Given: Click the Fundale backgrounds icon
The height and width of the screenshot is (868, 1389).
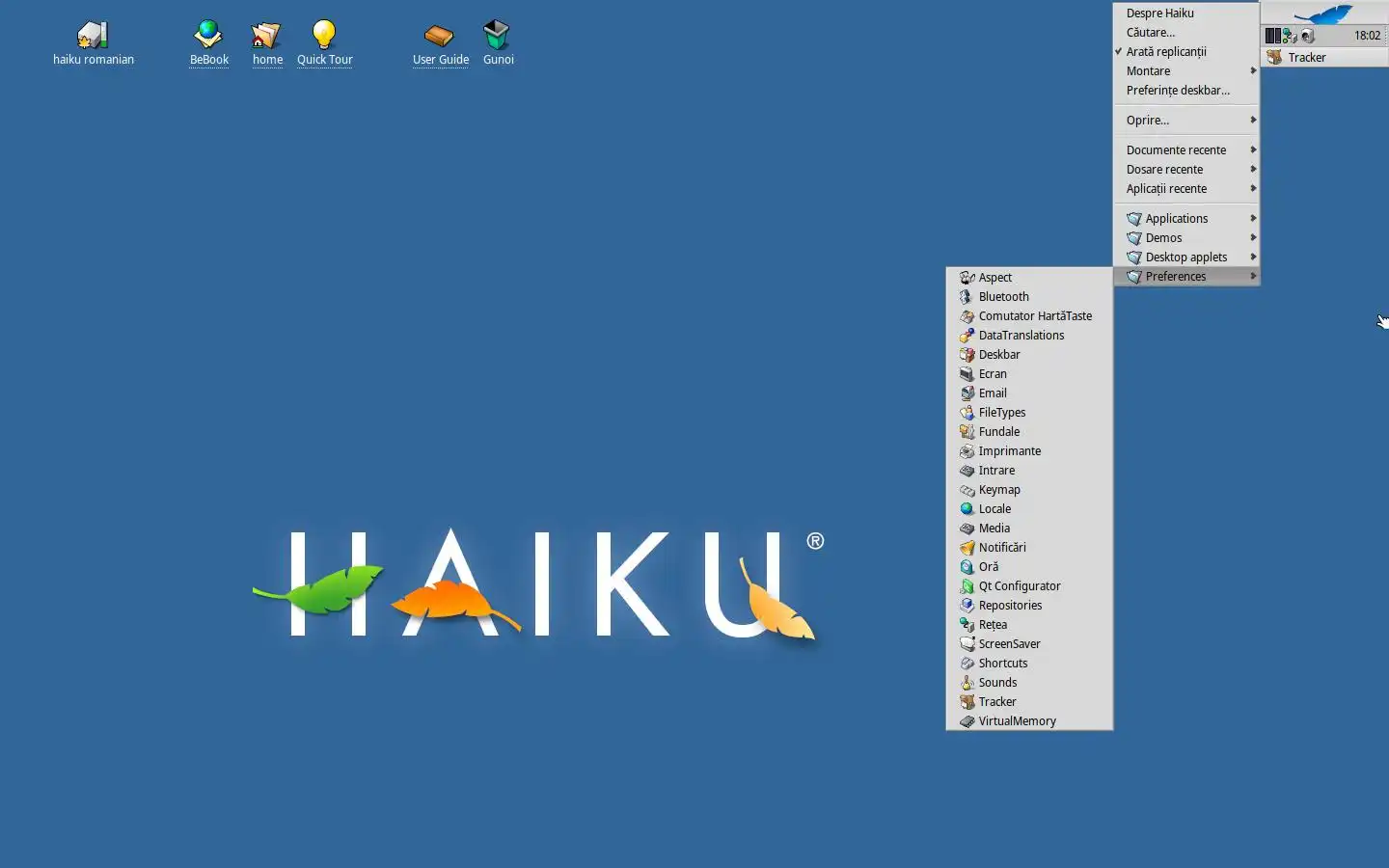Looking at the screenshot, I should tap(967, 432).
